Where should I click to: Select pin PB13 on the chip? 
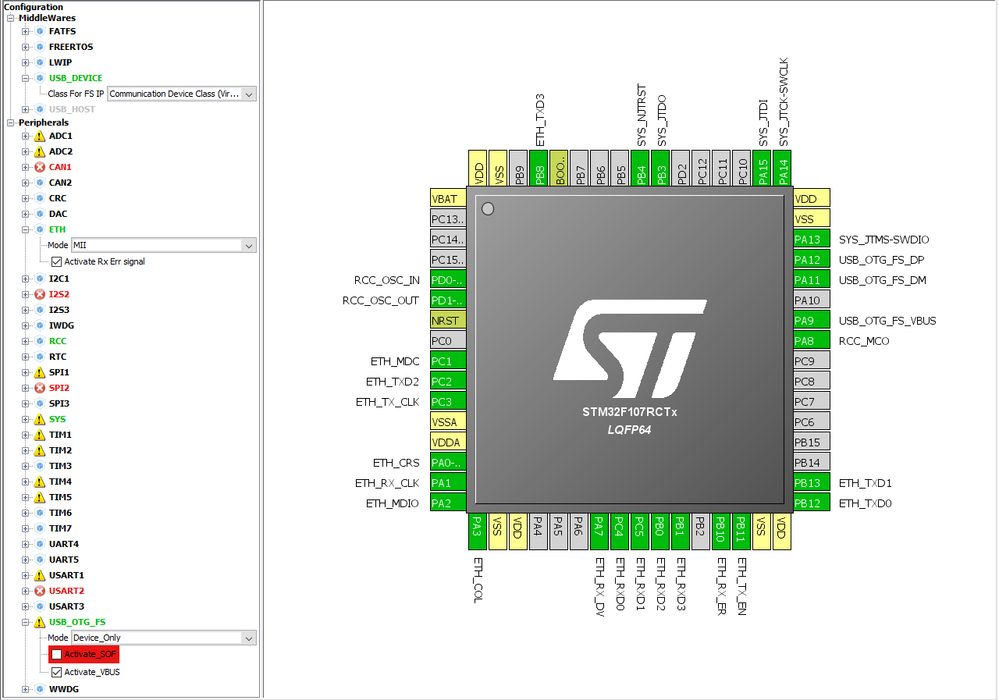coord(811,483)
